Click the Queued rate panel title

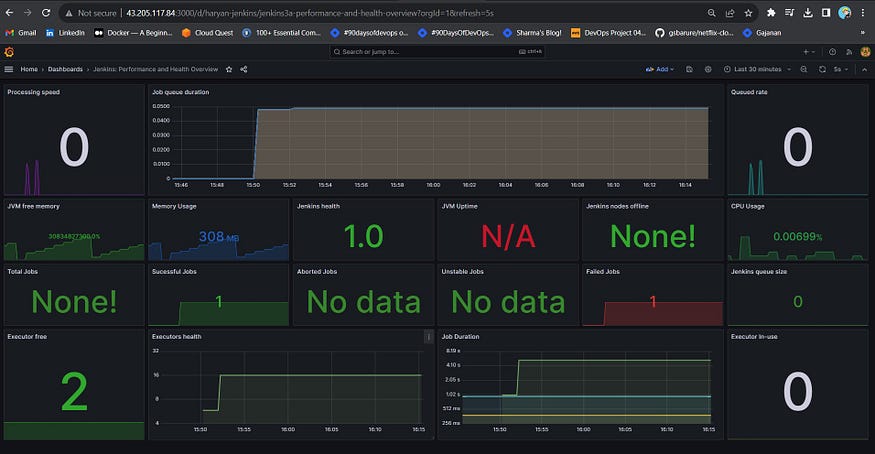coord(749,92)
